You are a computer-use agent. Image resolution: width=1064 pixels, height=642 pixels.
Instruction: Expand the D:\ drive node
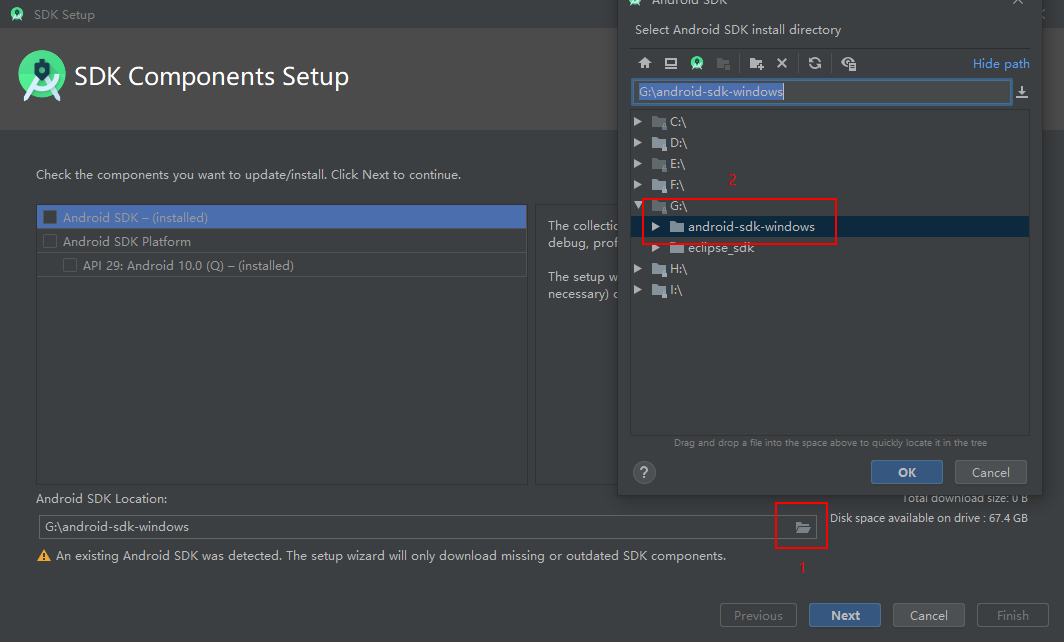point(638,143)
